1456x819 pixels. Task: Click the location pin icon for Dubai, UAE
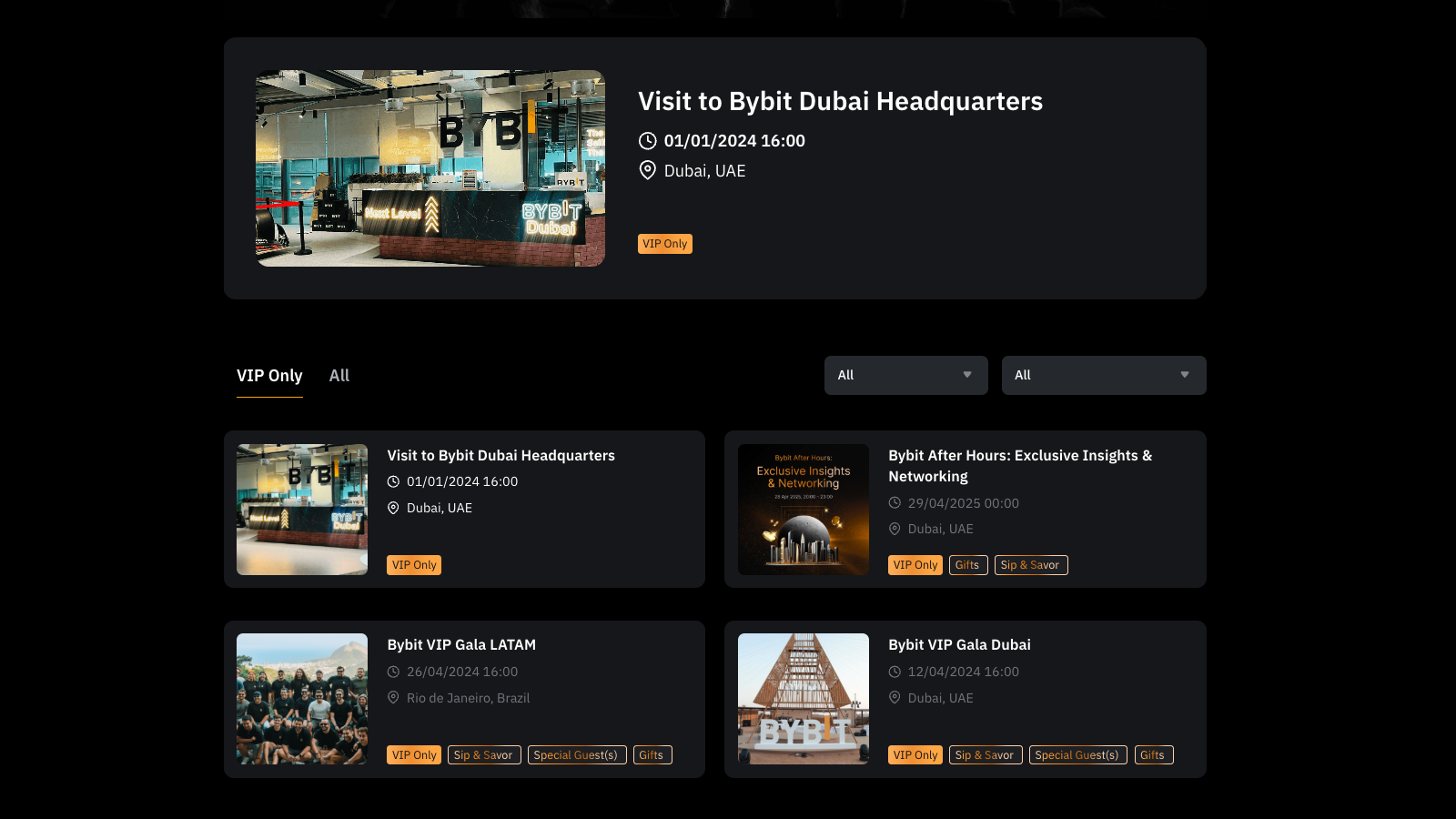tap(647, 170)
